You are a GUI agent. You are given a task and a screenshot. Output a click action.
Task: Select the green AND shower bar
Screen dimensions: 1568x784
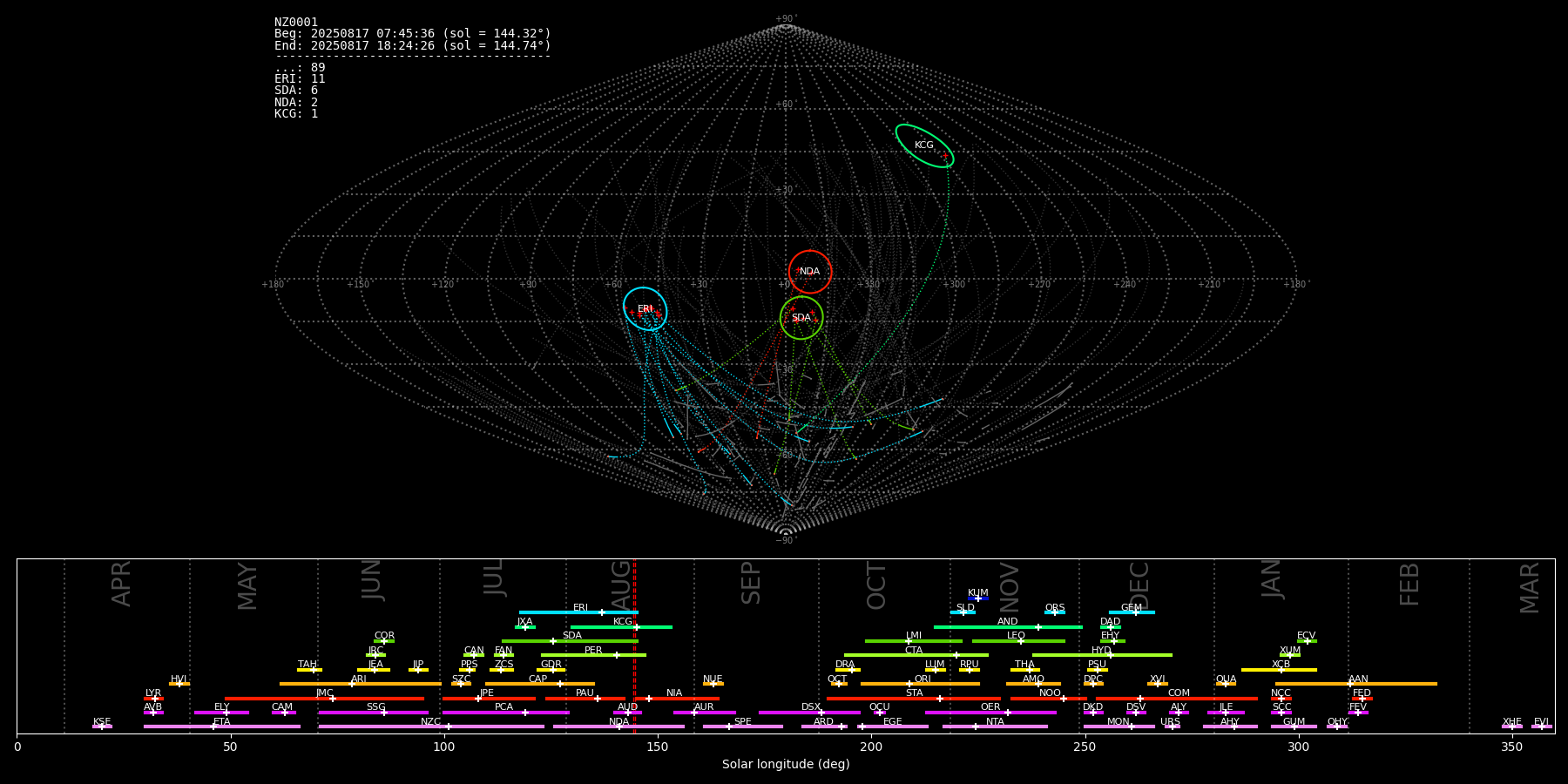(1008, 627)
